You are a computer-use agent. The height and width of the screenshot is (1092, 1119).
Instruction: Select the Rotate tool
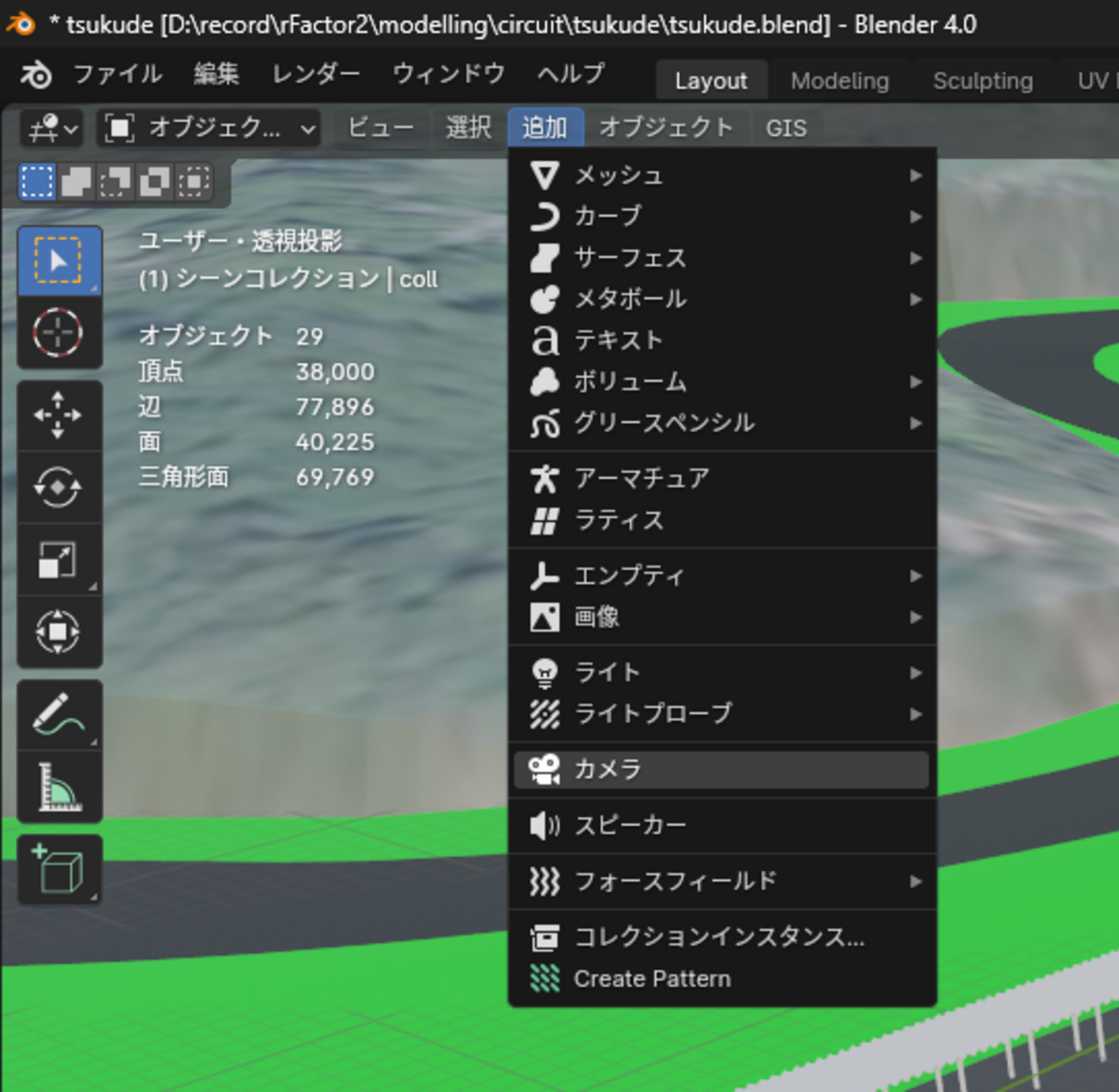59,488
